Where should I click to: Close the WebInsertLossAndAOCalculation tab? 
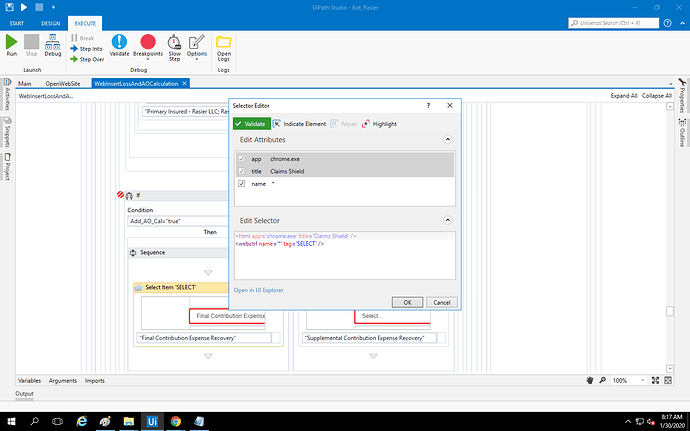(x=185, y=83)
